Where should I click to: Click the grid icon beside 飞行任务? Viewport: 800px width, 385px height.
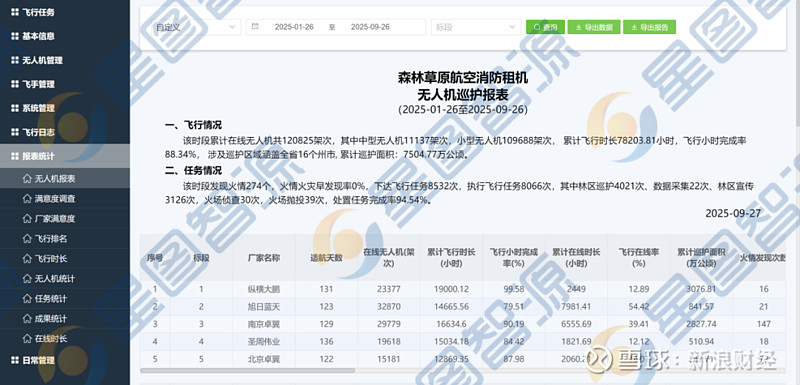14,12
